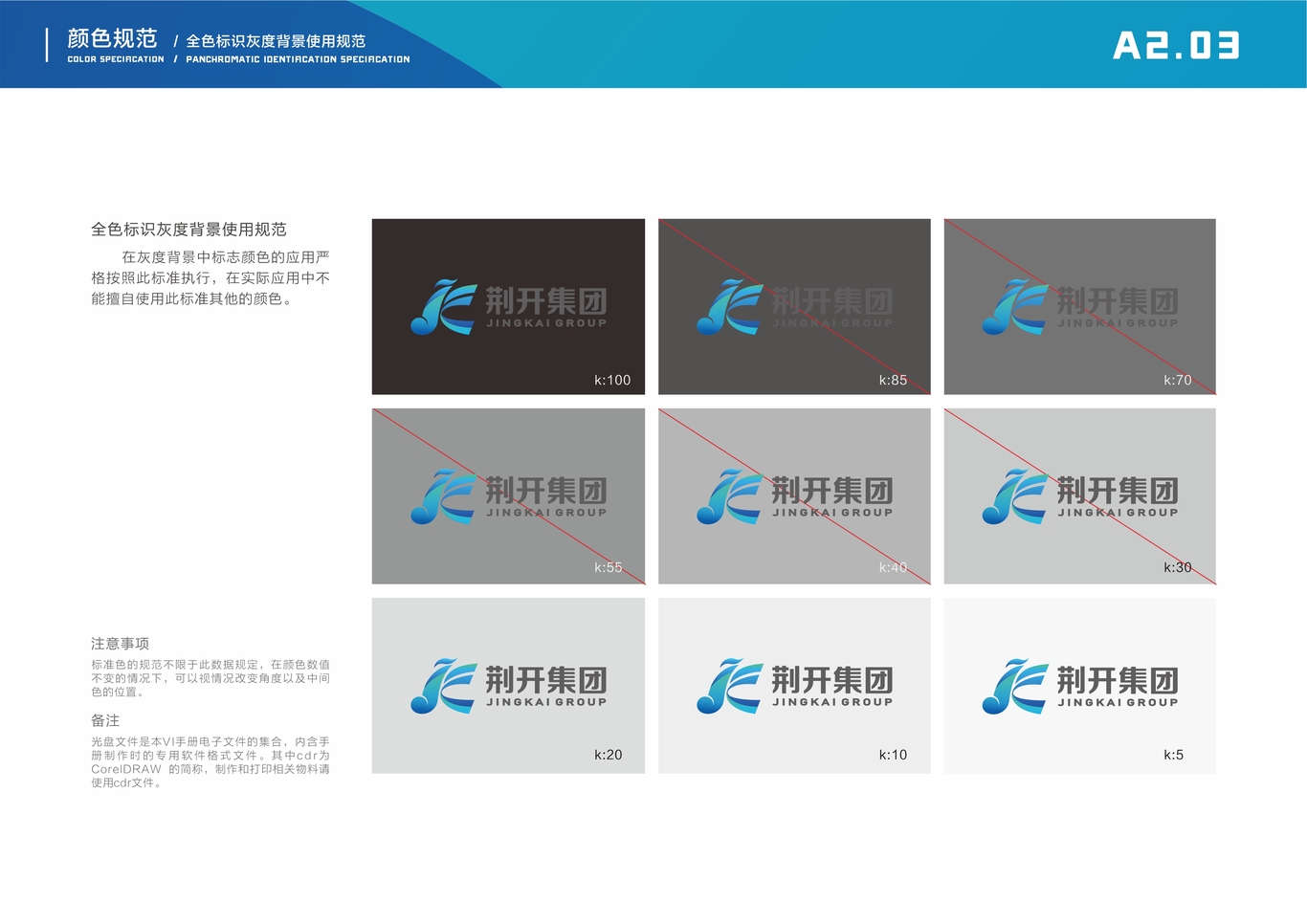Click the k:10 label text
This screenshot has width=1307, height=924.
click(893, 755)
